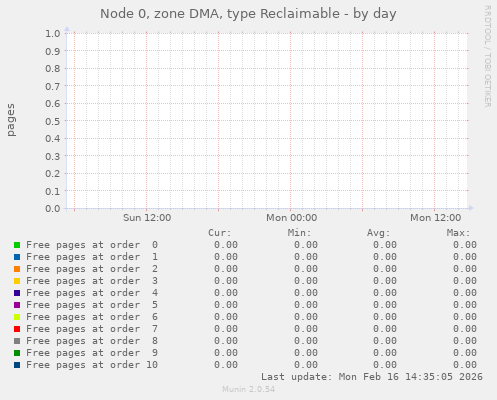Select the 'Free pages at order 9' label

[x=92, y=353]
